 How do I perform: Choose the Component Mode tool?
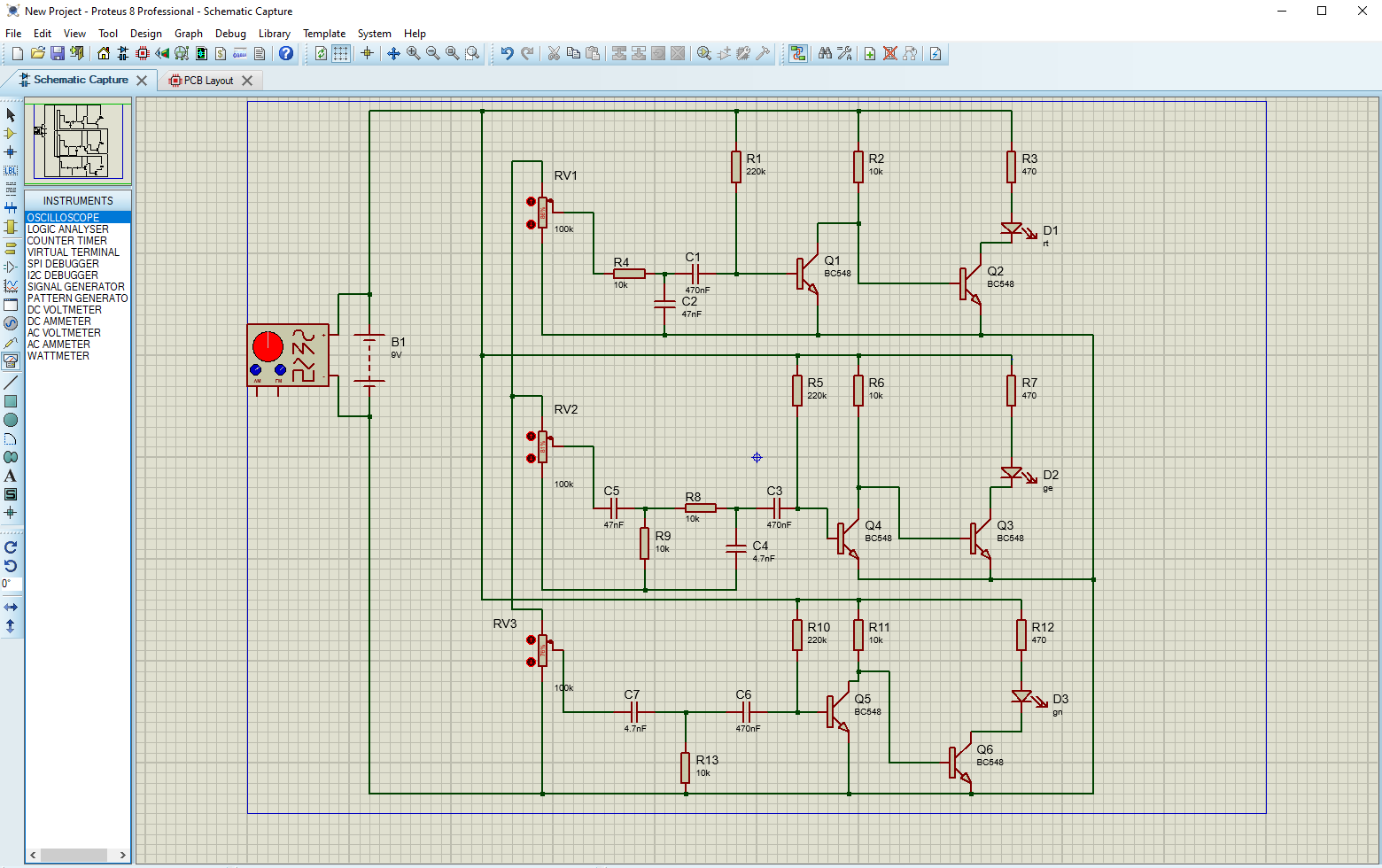pos(11,134)
